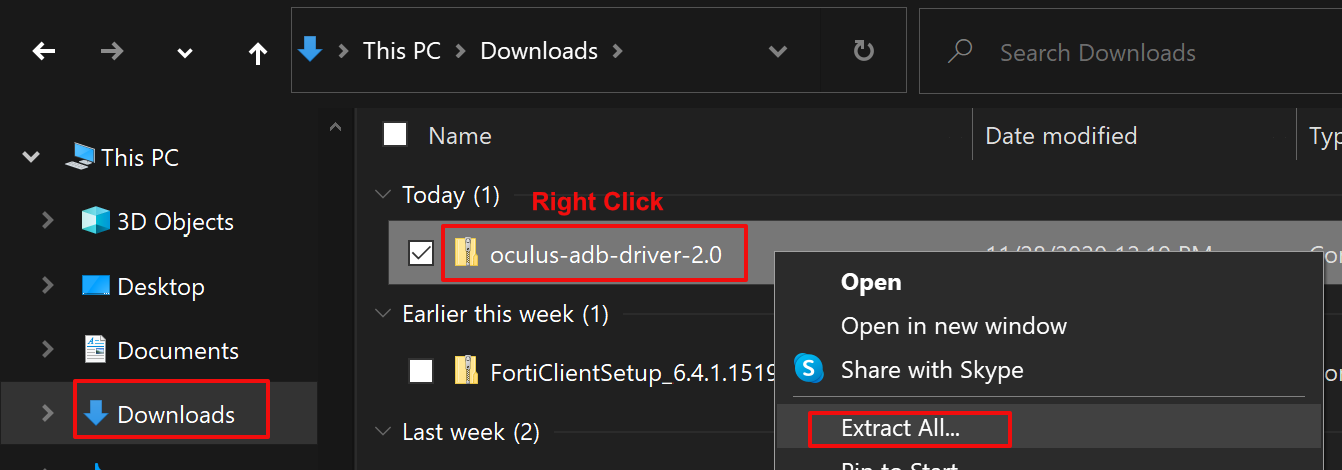Click the oculus-adb-driver-2.0 zip file icon

coord(466,254)
